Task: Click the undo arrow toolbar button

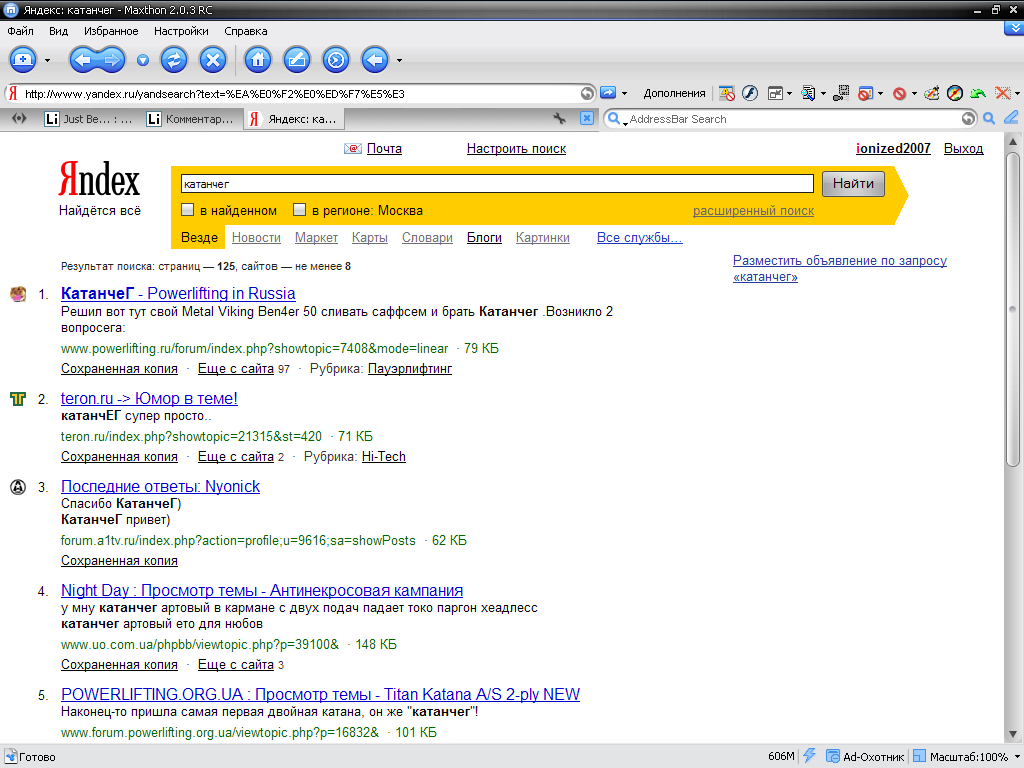Action: click(x=375, y=60)
